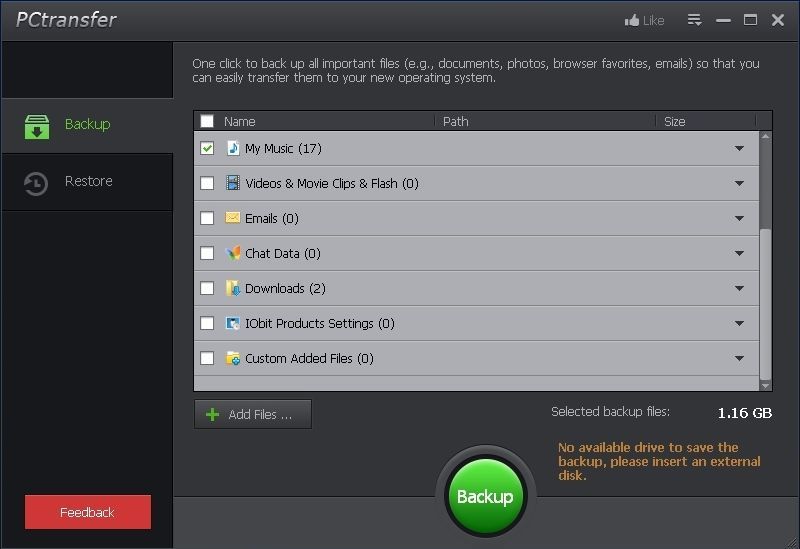Switch to the Restore tab

coord(87,183)
